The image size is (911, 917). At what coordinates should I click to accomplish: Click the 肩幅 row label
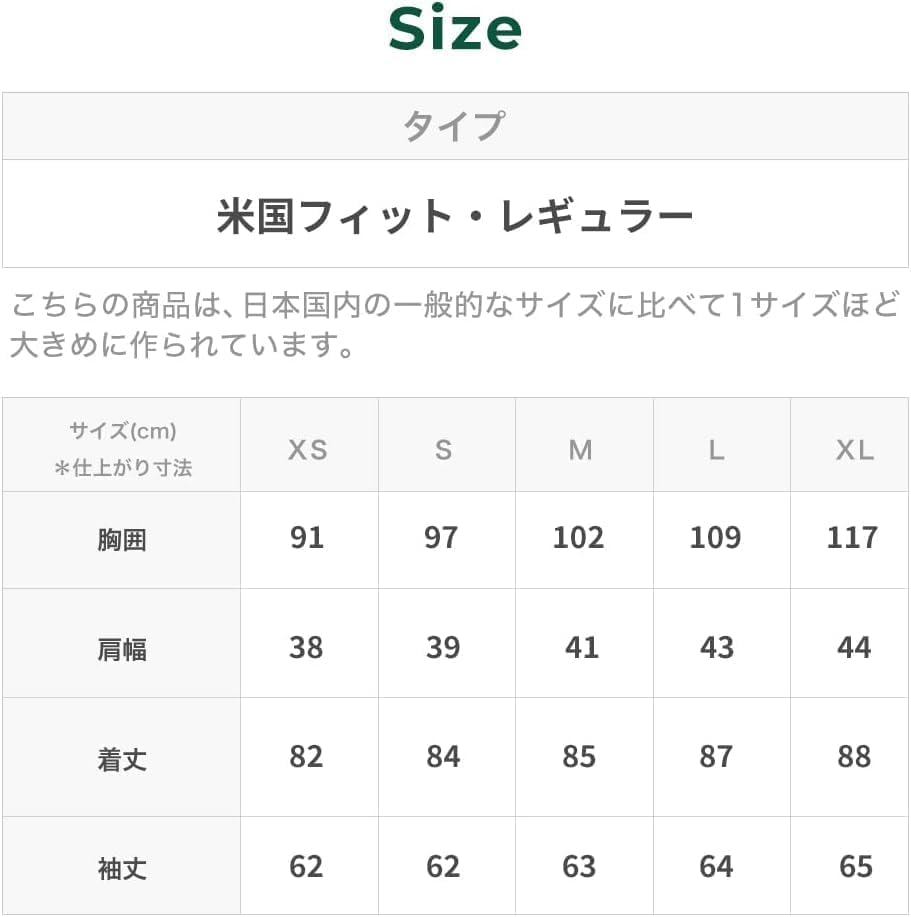coord(122,649)
